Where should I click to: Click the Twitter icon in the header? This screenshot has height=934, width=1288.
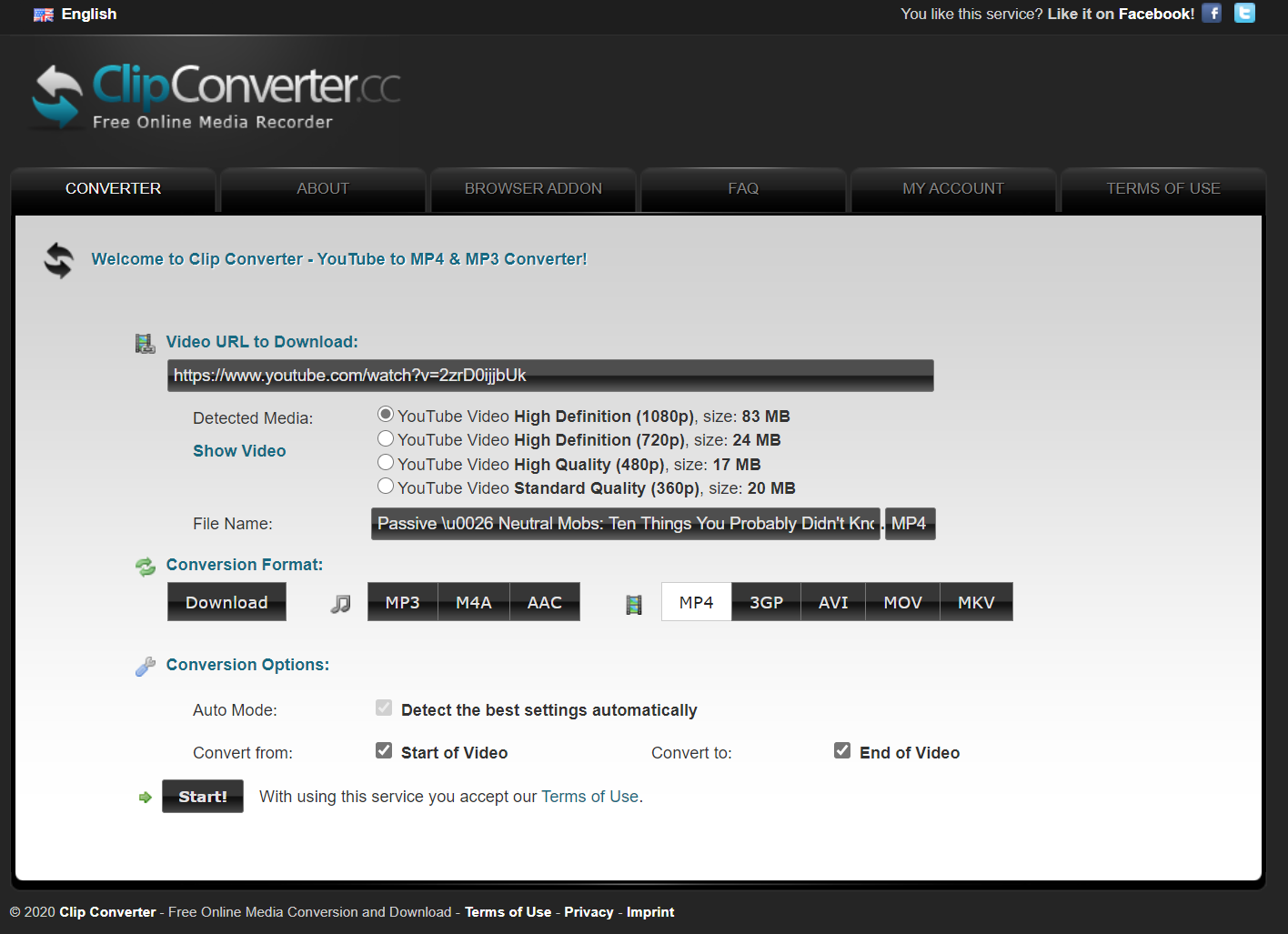[1244, 13]
